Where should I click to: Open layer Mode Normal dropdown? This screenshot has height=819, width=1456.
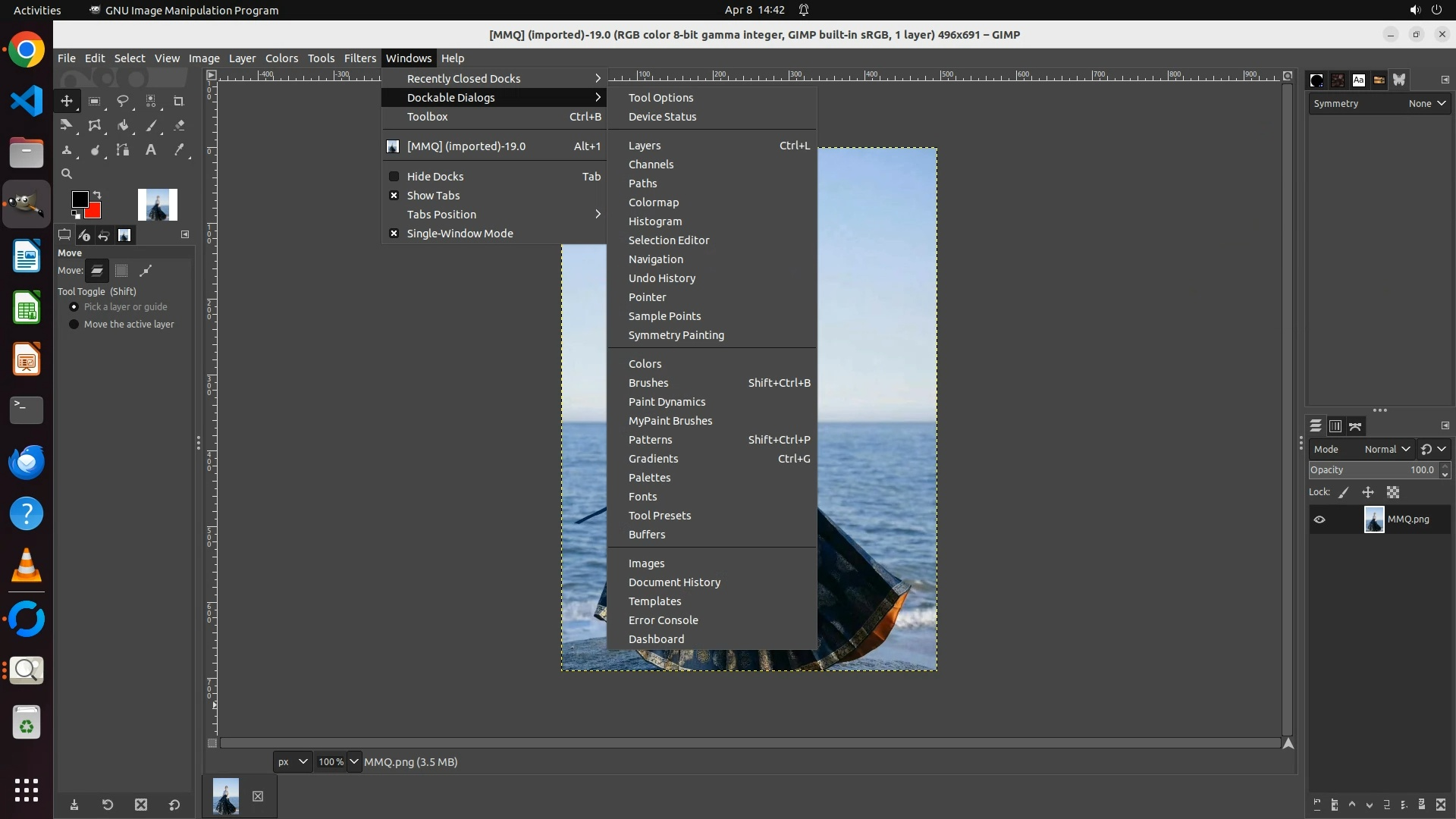(x=1387, y=450)
